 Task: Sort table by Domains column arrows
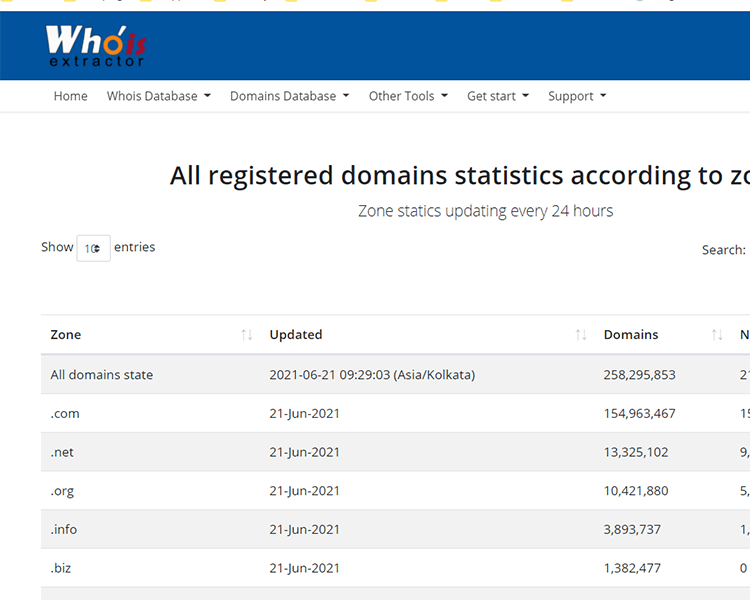[x=716, y=335]
